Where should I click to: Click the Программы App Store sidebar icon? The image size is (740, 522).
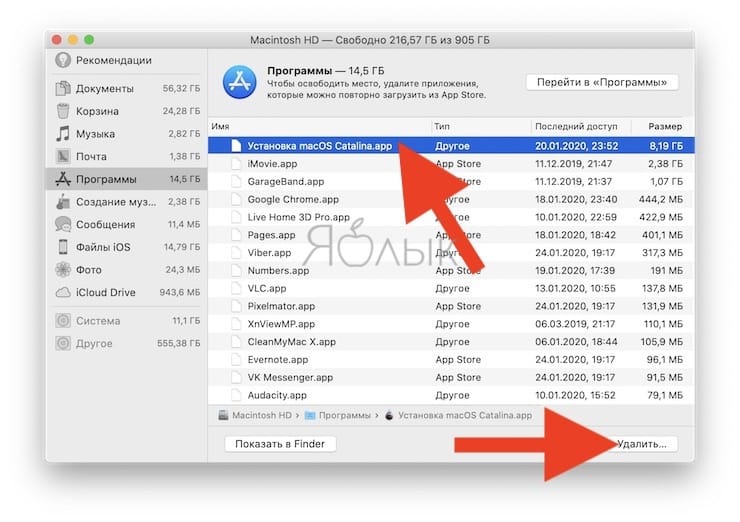click(63, 179)
